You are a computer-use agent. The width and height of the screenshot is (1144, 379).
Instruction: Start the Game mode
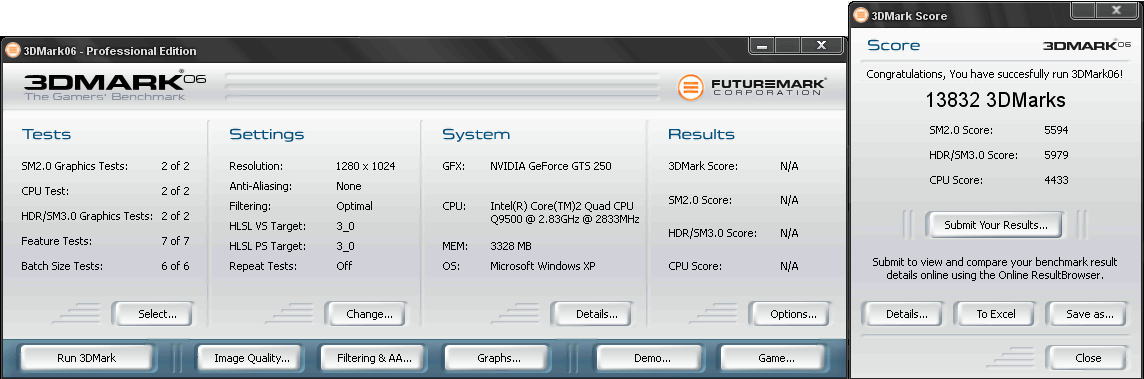776,358
